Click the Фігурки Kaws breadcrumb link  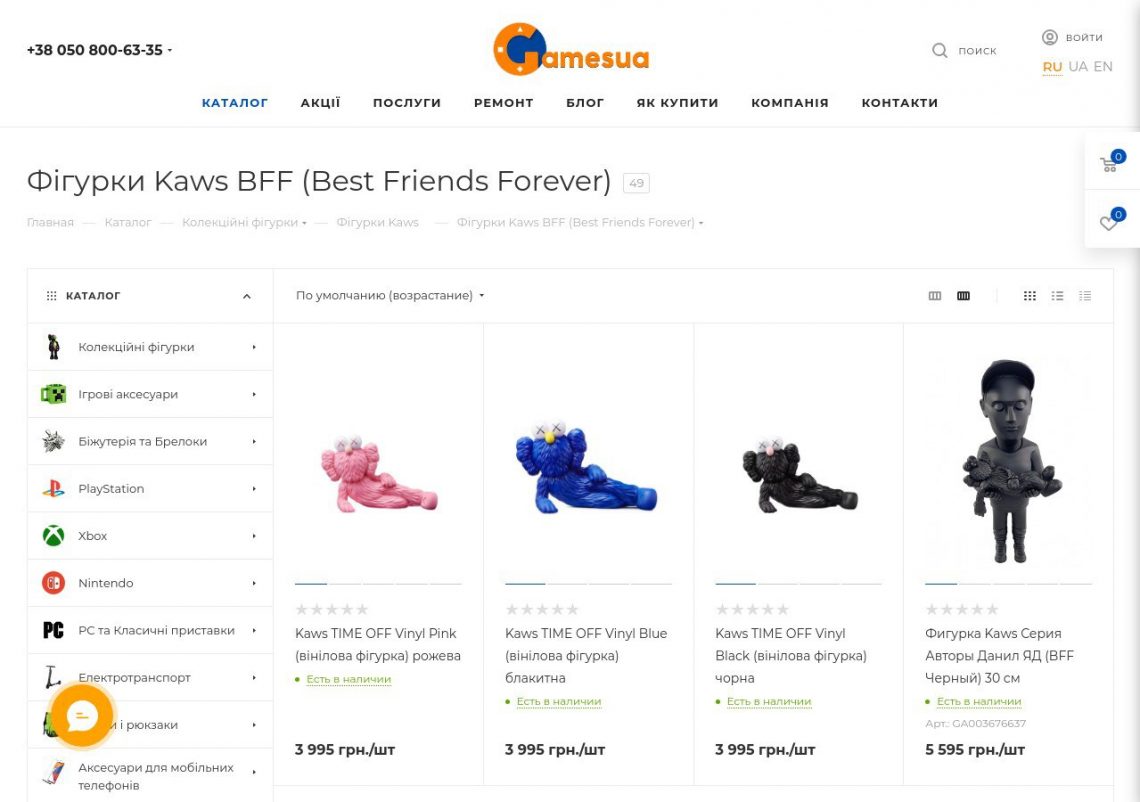click(377, 222)
